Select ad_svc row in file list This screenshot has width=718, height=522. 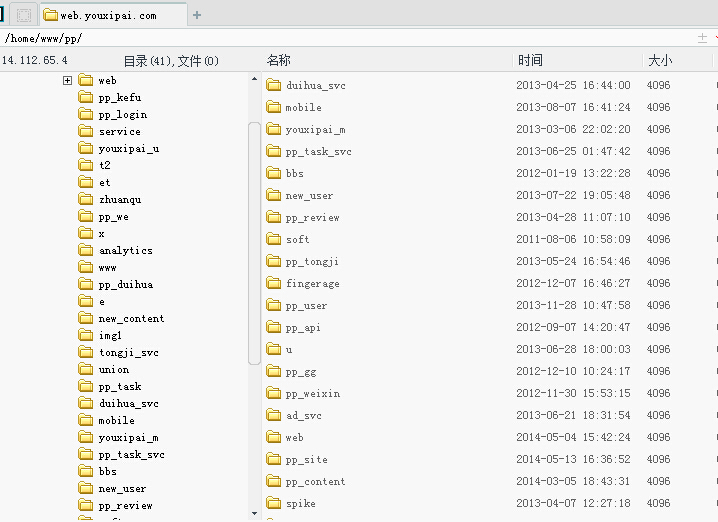tap(488, 415)
